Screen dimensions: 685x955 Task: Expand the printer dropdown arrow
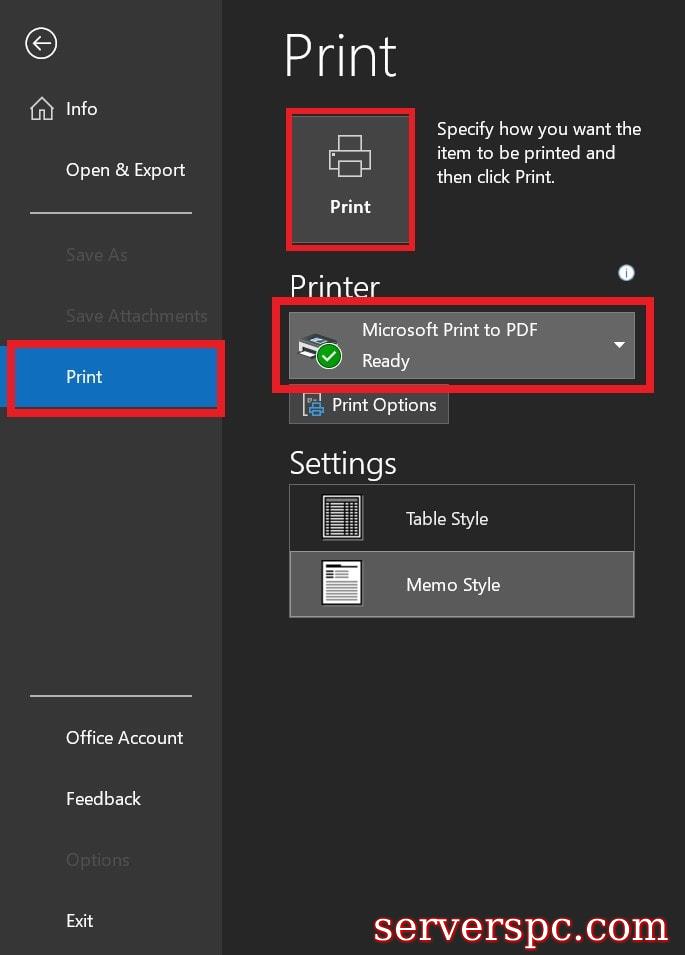[619, 345]
